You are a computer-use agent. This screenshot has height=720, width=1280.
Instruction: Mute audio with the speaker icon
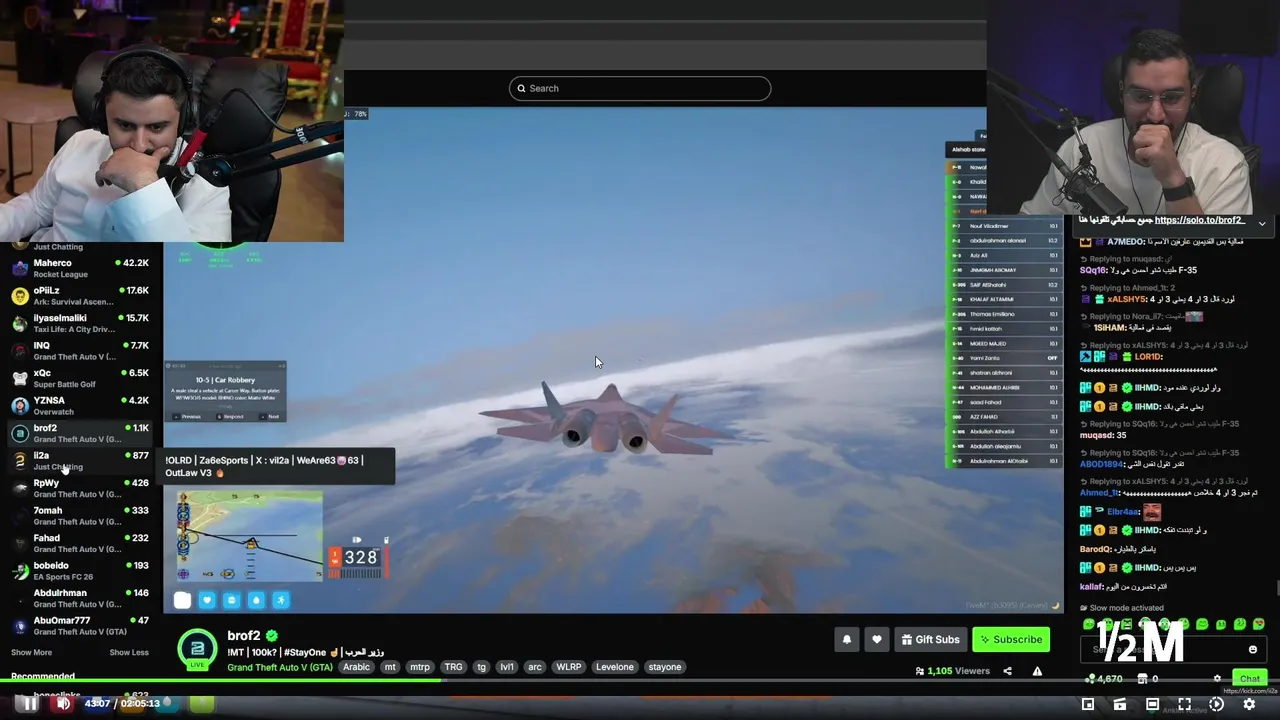pos(63,704)
